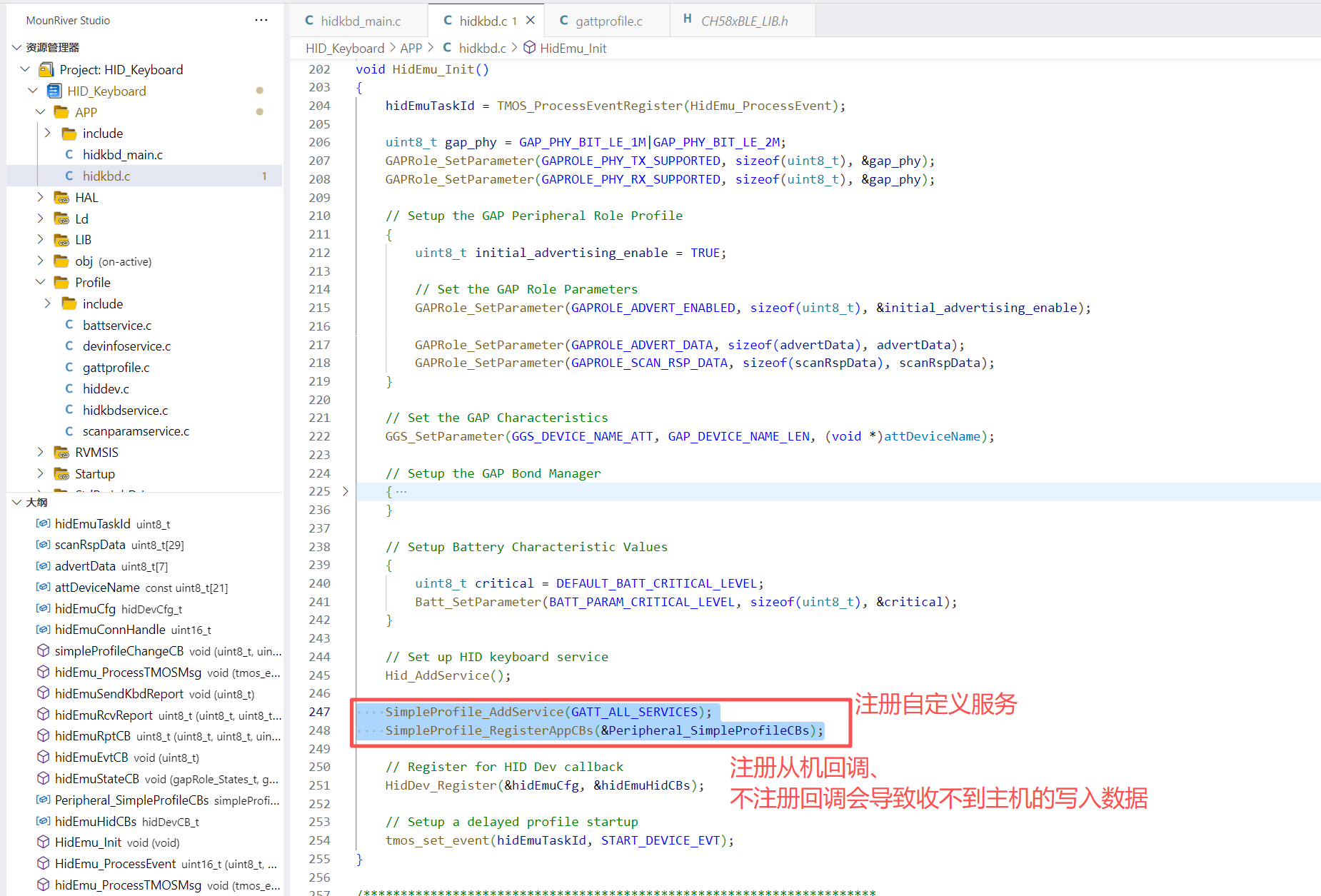
Task: Open battservice.c from the Profile folder
Action: (117, 325)
